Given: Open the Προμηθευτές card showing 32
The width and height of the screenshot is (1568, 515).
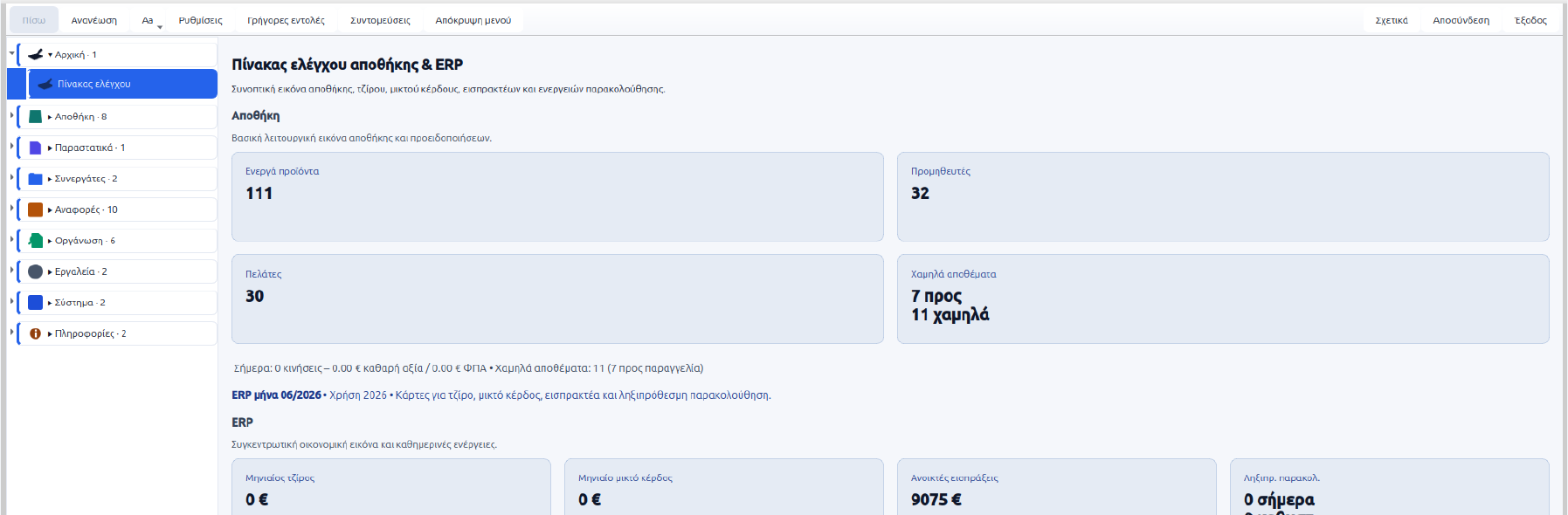Looking at the screenshot, I should [x=1223, y=196].
